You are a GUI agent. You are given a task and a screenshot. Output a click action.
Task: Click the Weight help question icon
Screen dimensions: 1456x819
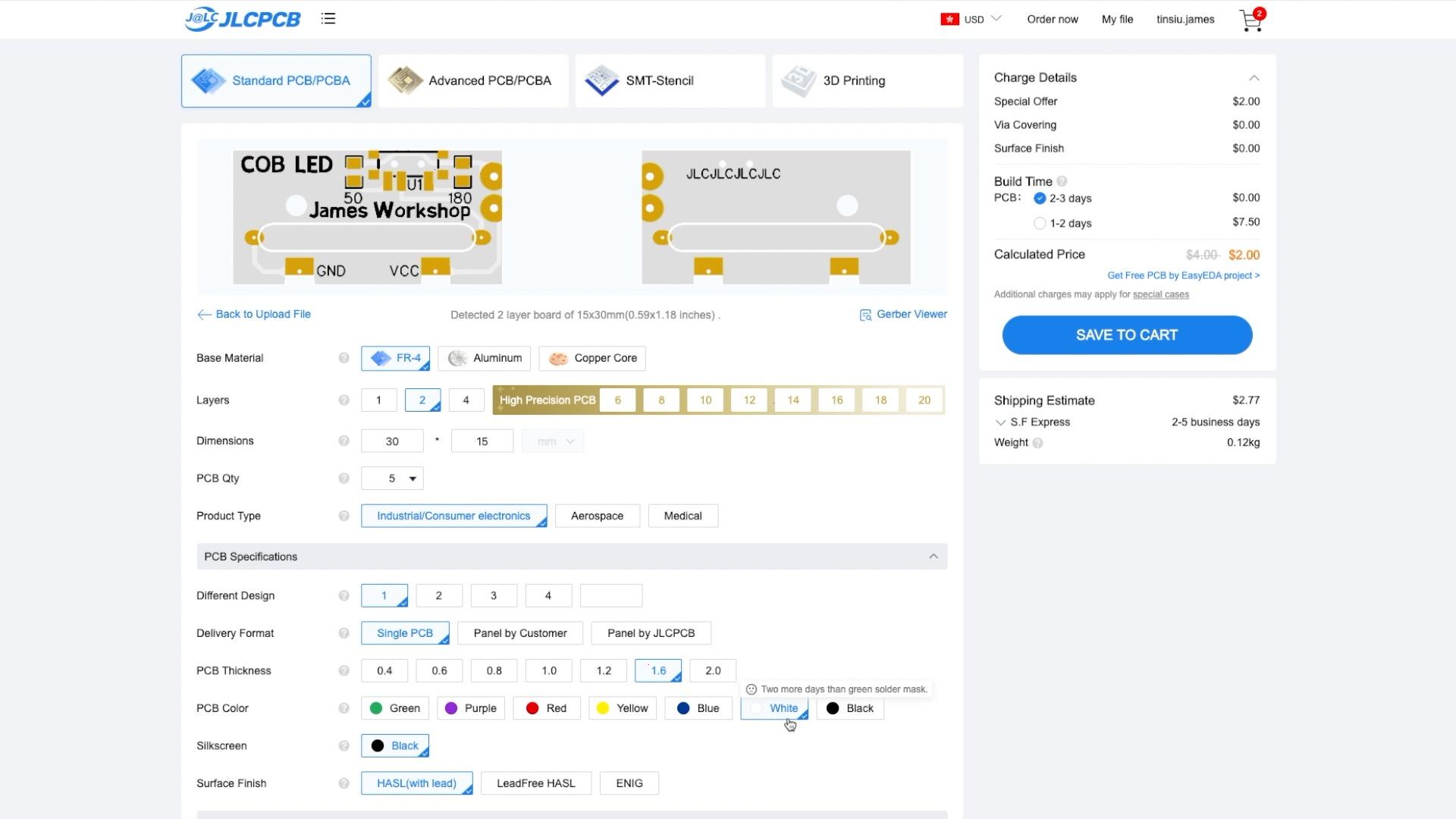coord(1037,443)
